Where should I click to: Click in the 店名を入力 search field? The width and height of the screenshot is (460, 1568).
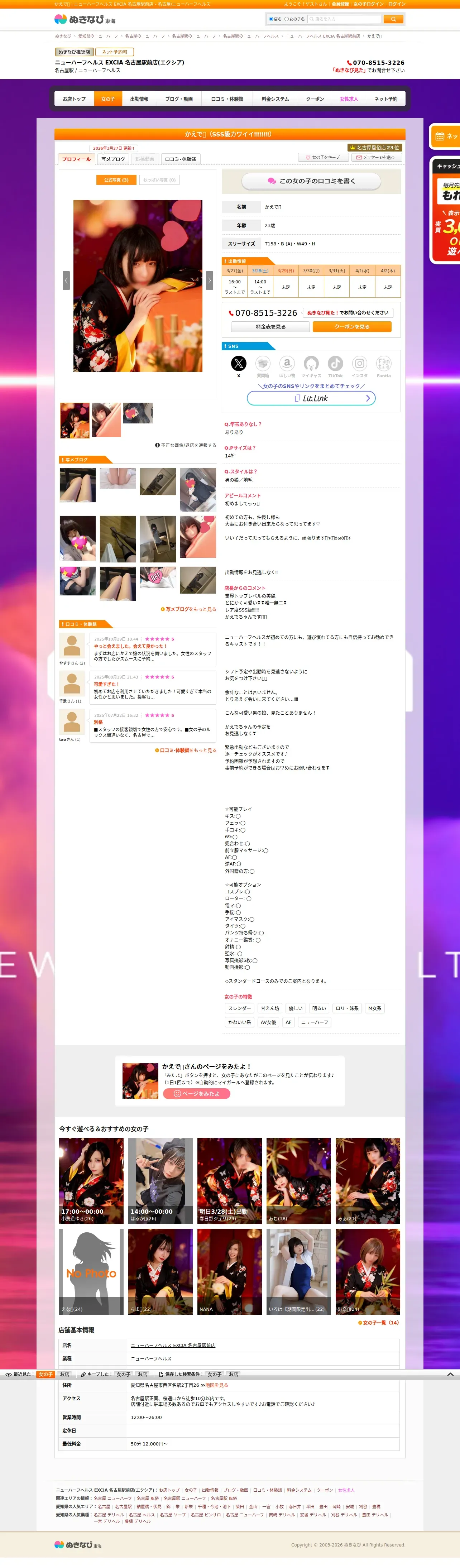[x=344, y=19]
